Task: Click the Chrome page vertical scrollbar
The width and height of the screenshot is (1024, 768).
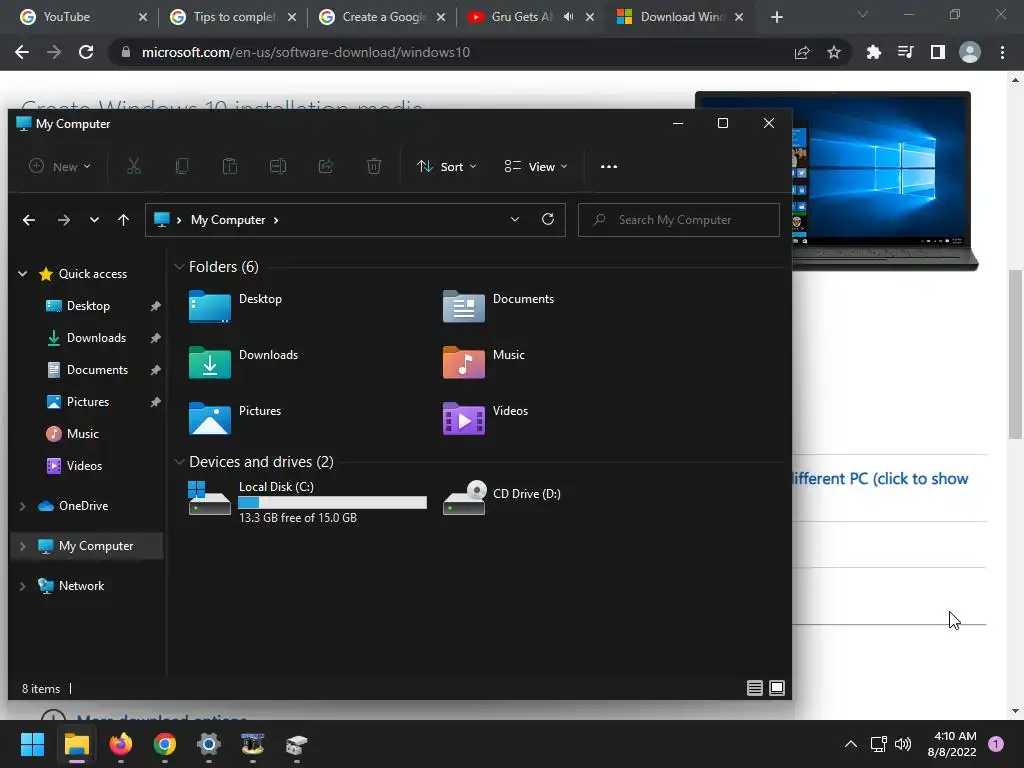Action: click(1015, 355)
